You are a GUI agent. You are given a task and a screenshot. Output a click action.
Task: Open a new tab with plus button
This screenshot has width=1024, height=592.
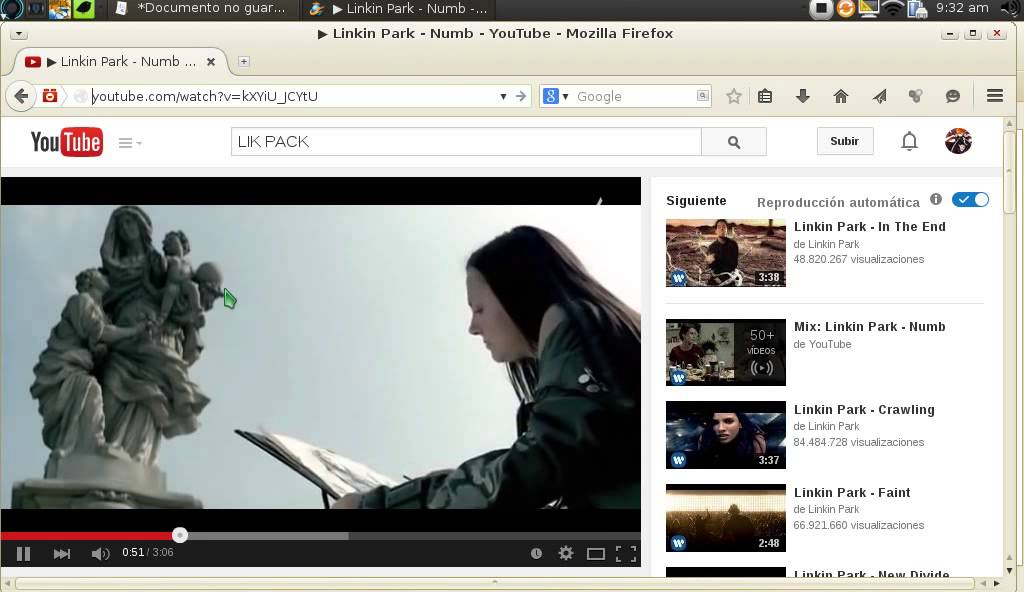244,61
